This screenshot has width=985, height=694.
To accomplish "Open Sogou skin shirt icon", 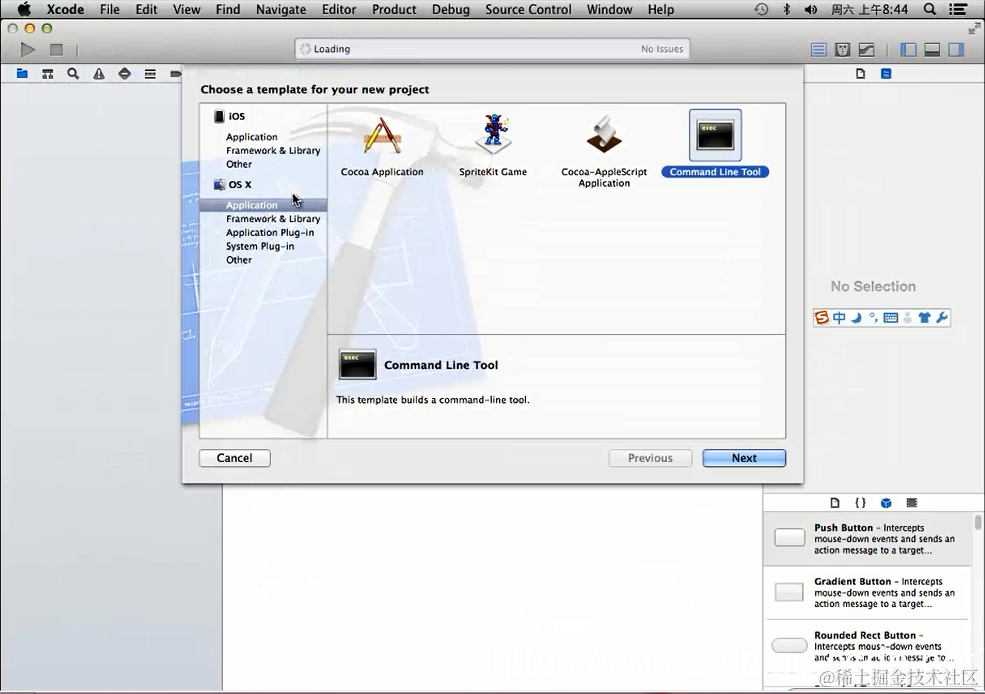I will pyautogui.click(x=924, y=318).
